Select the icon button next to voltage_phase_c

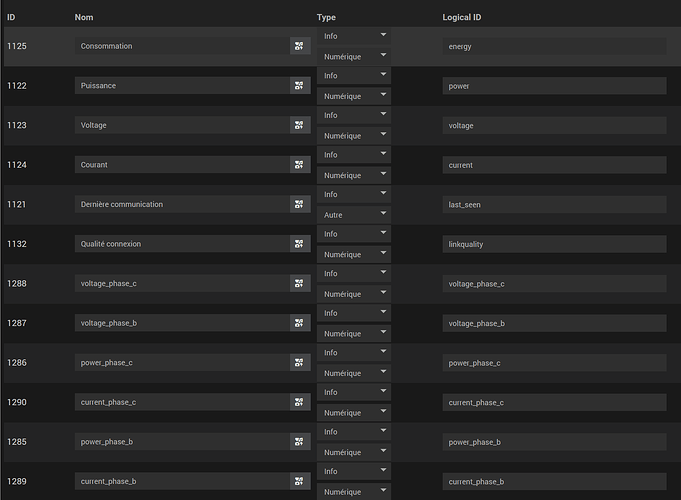click(x=299, y=283)
